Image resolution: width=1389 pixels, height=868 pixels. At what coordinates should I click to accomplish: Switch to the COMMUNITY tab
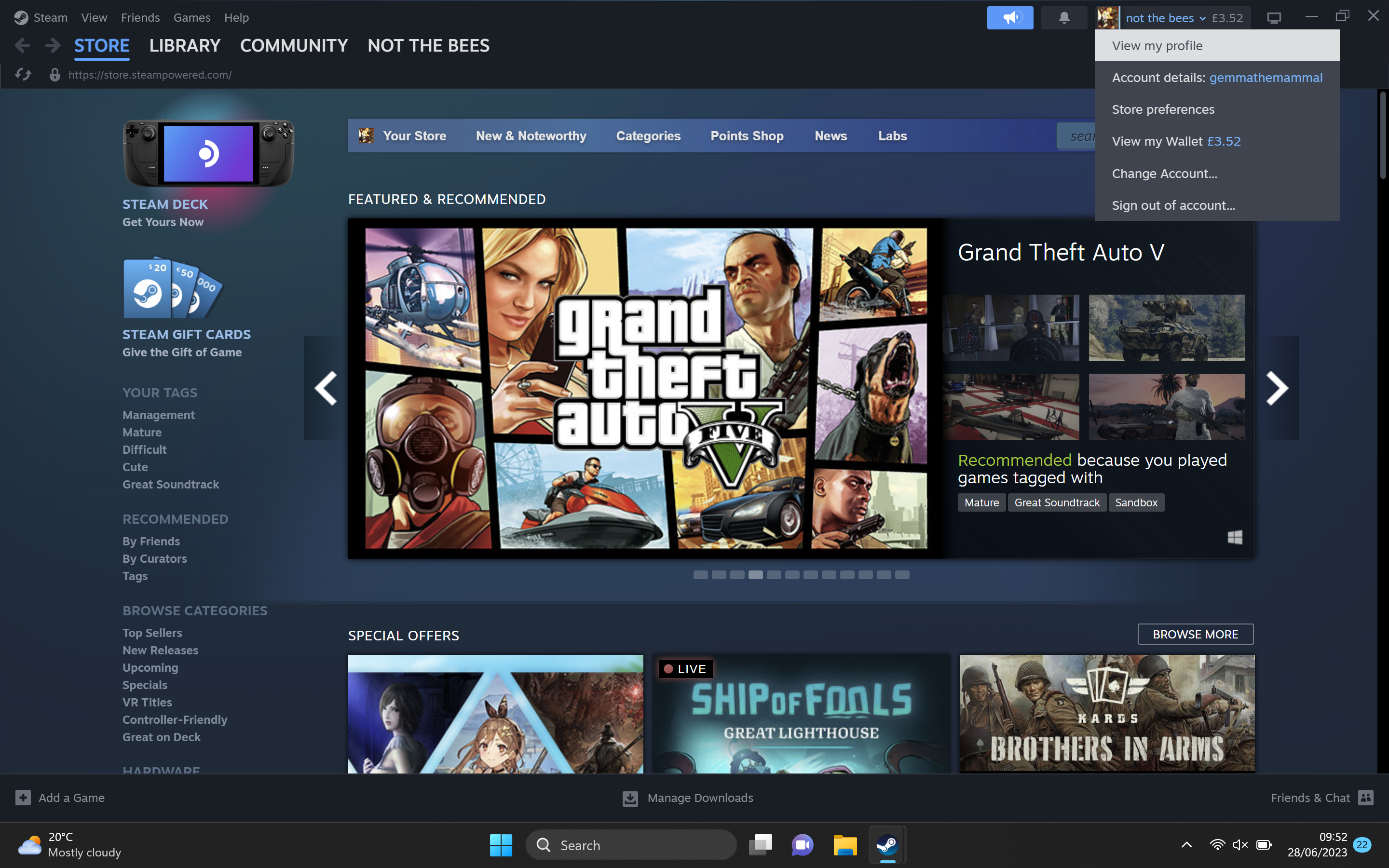[294, 45]
